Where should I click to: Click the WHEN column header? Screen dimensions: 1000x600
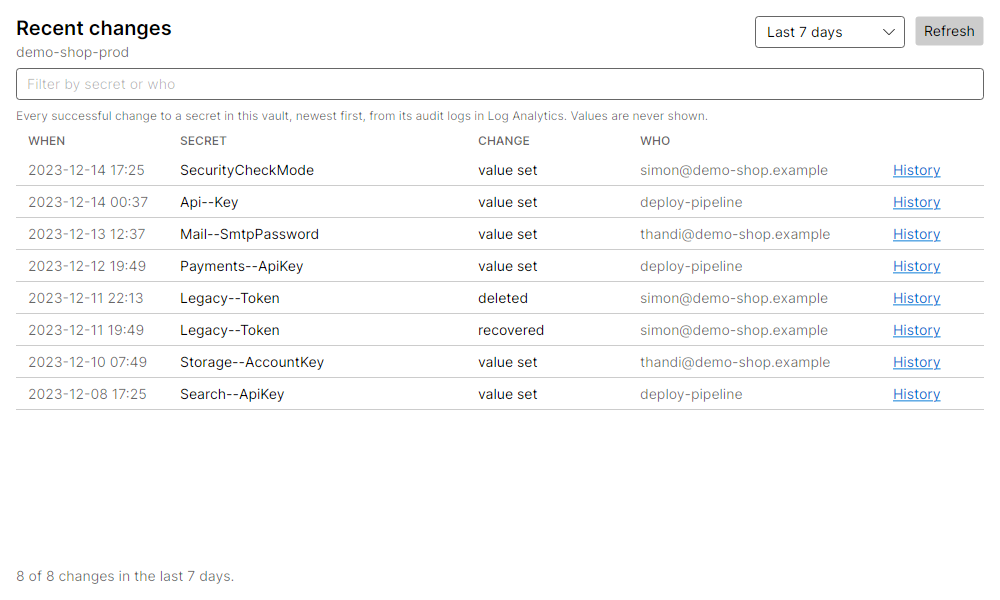click(x=47, y=141)
